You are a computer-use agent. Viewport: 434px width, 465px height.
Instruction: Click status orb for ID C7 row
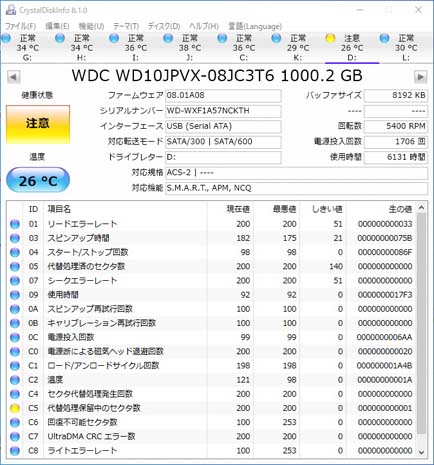tap(15, 436)
